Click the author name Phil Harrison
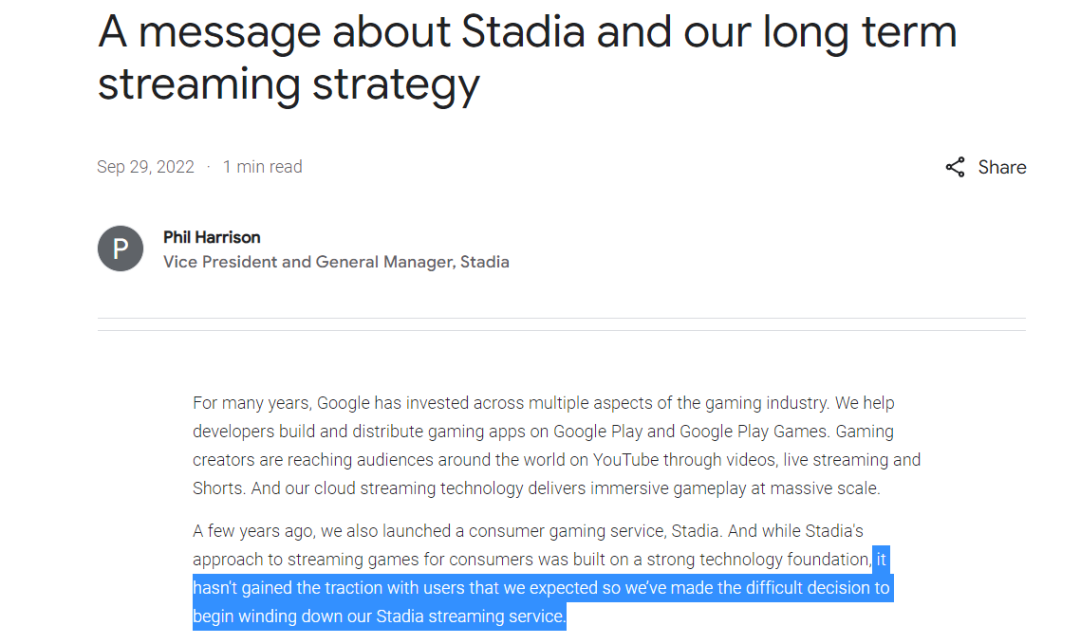 (x=211, y=237)
